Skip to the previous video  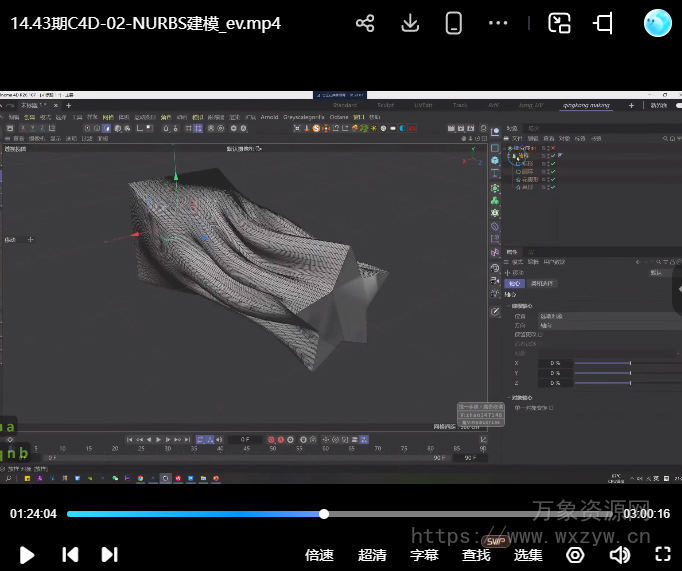point(70,554)
